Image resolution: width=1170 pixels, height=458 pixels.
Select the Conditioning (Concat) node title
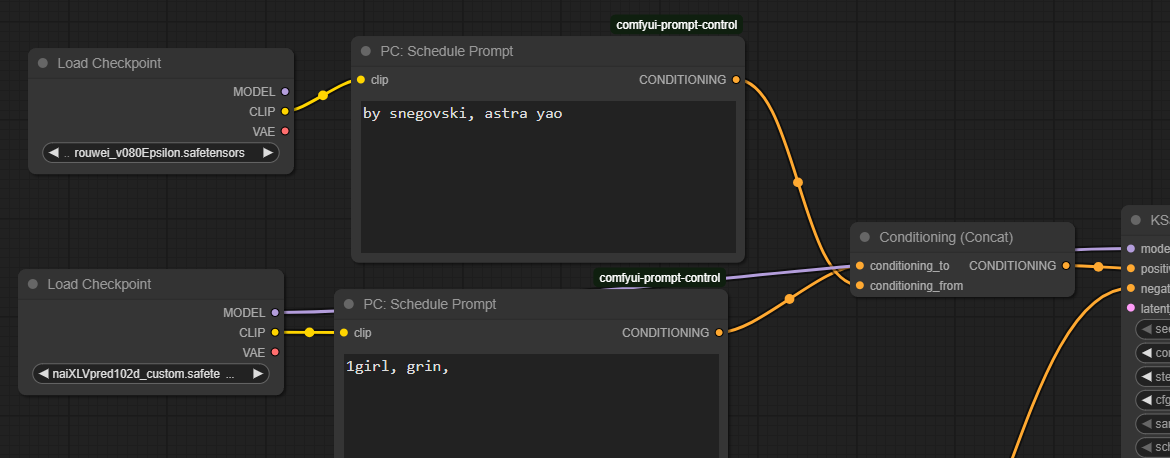click(x=946, y=237)
